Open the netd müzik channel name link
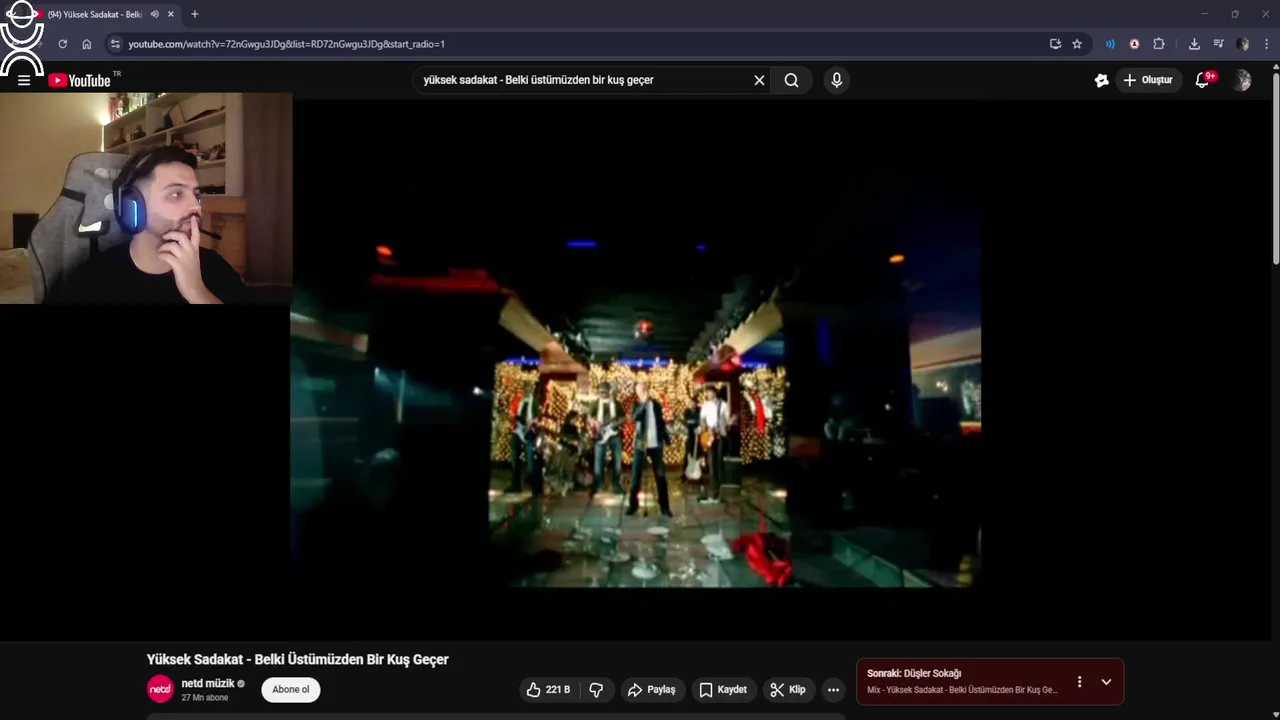This screenshot has width=1280, height=720. 208,684
